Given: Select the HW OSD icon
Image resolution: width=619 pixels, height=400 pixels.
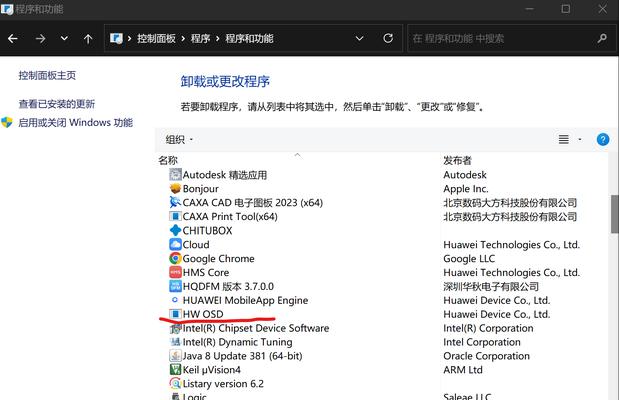Looking at the screenshot, I should [x=175, y=314].
